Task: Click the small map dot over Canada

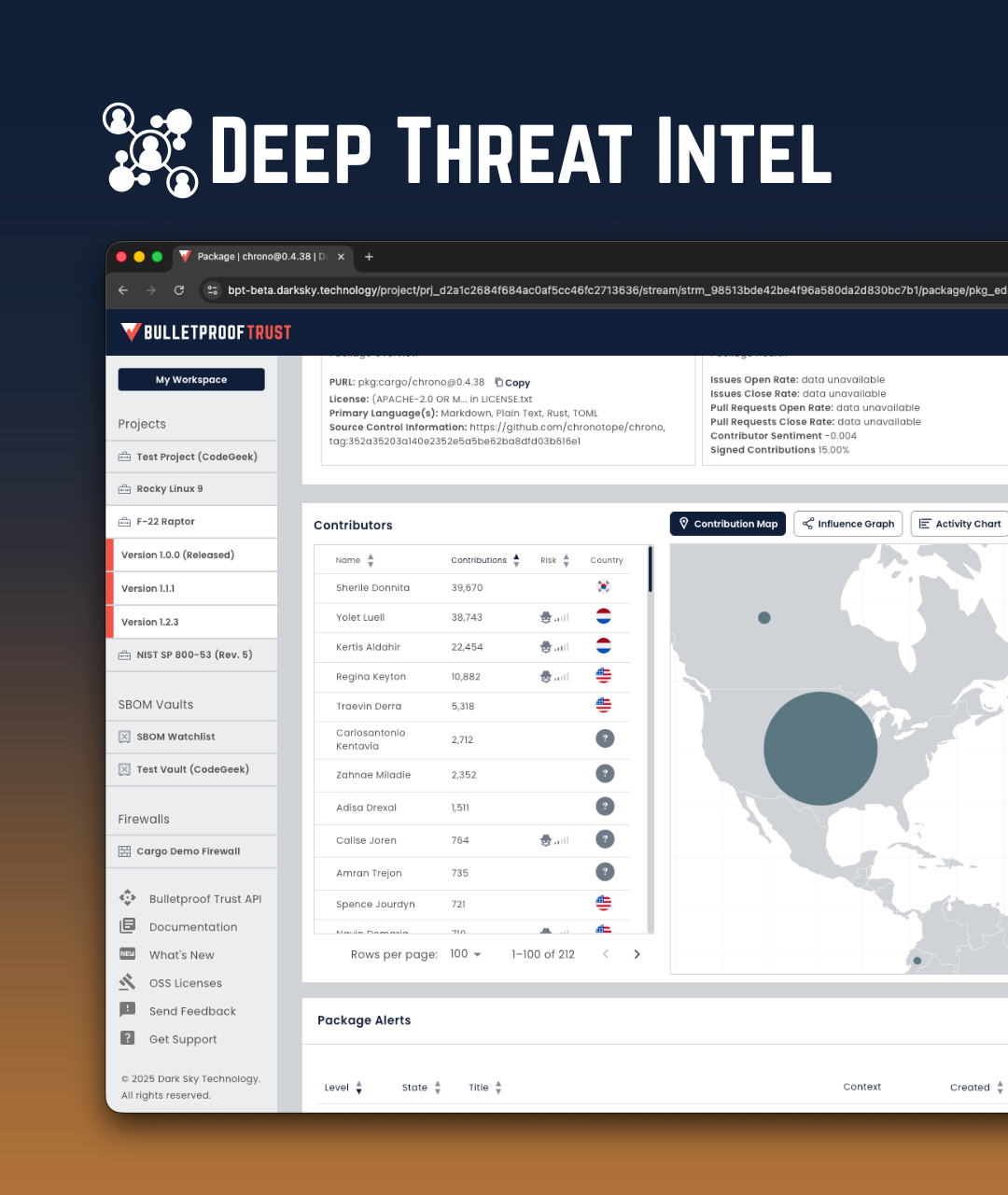Action: [764, 618]
